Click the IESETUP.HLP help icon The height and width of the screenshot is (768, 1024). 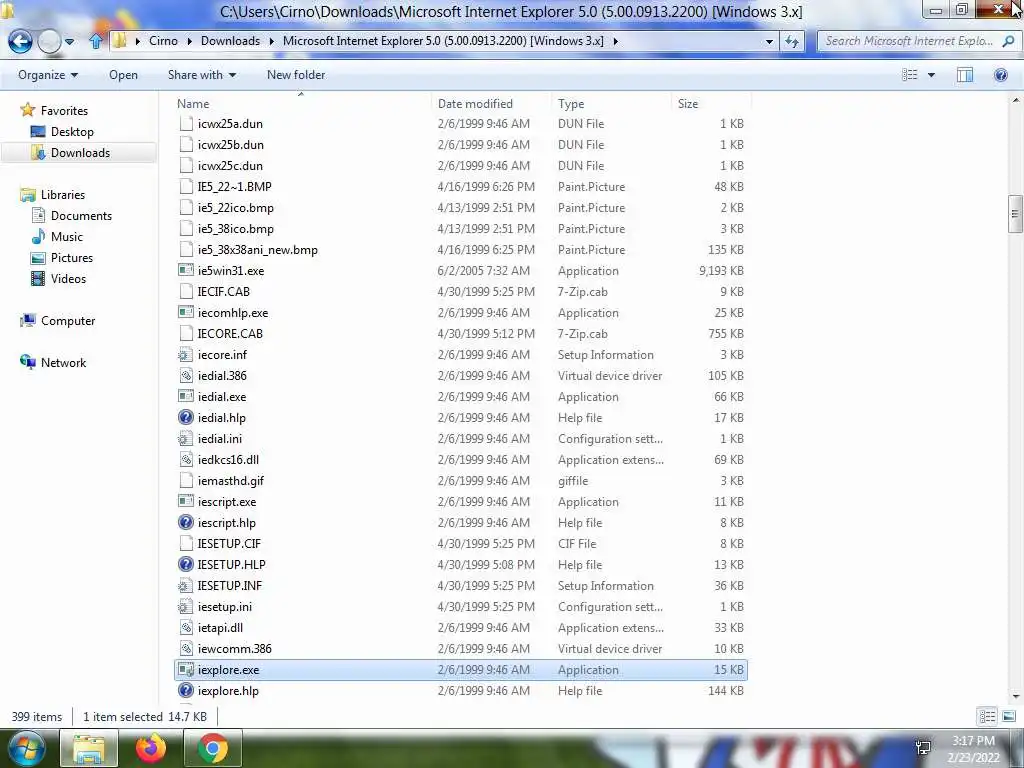coord(186,564)
